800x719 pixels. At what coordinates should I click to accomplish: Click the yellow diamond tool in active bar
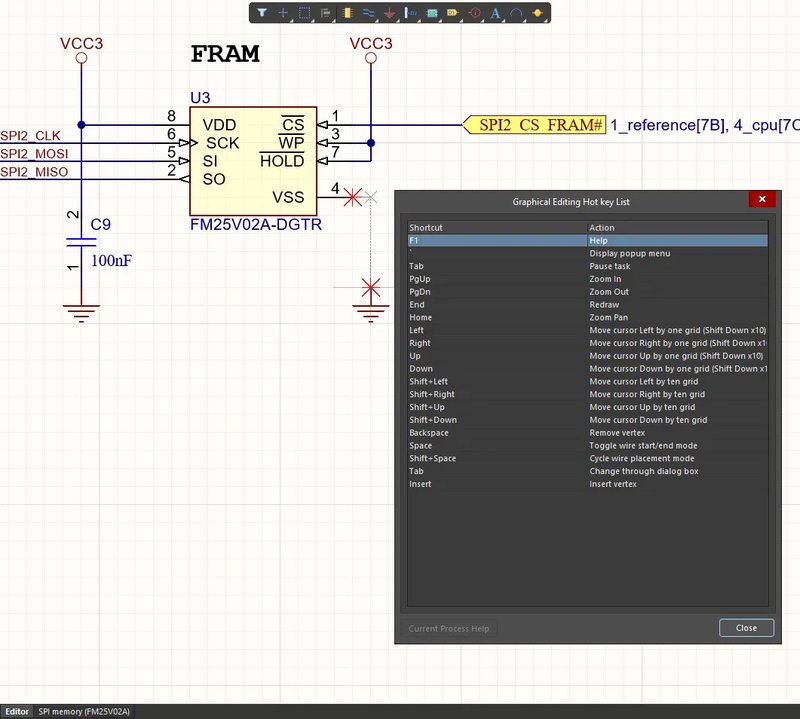coord(538,13)
